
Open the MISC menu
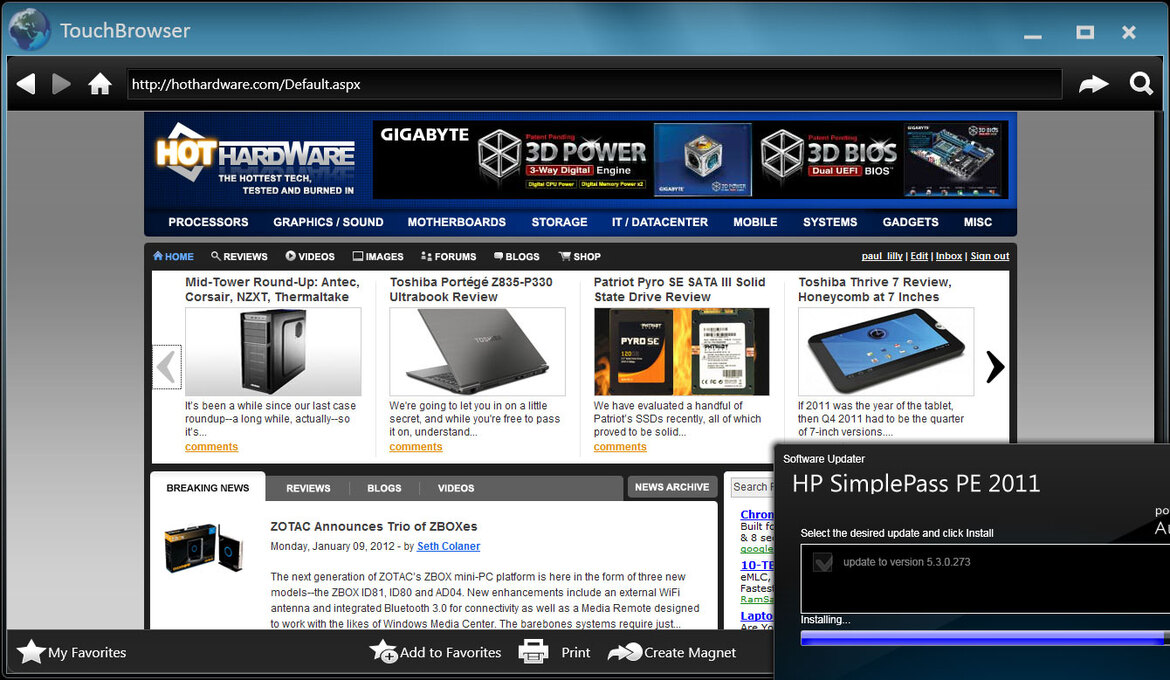click(978, 222)
